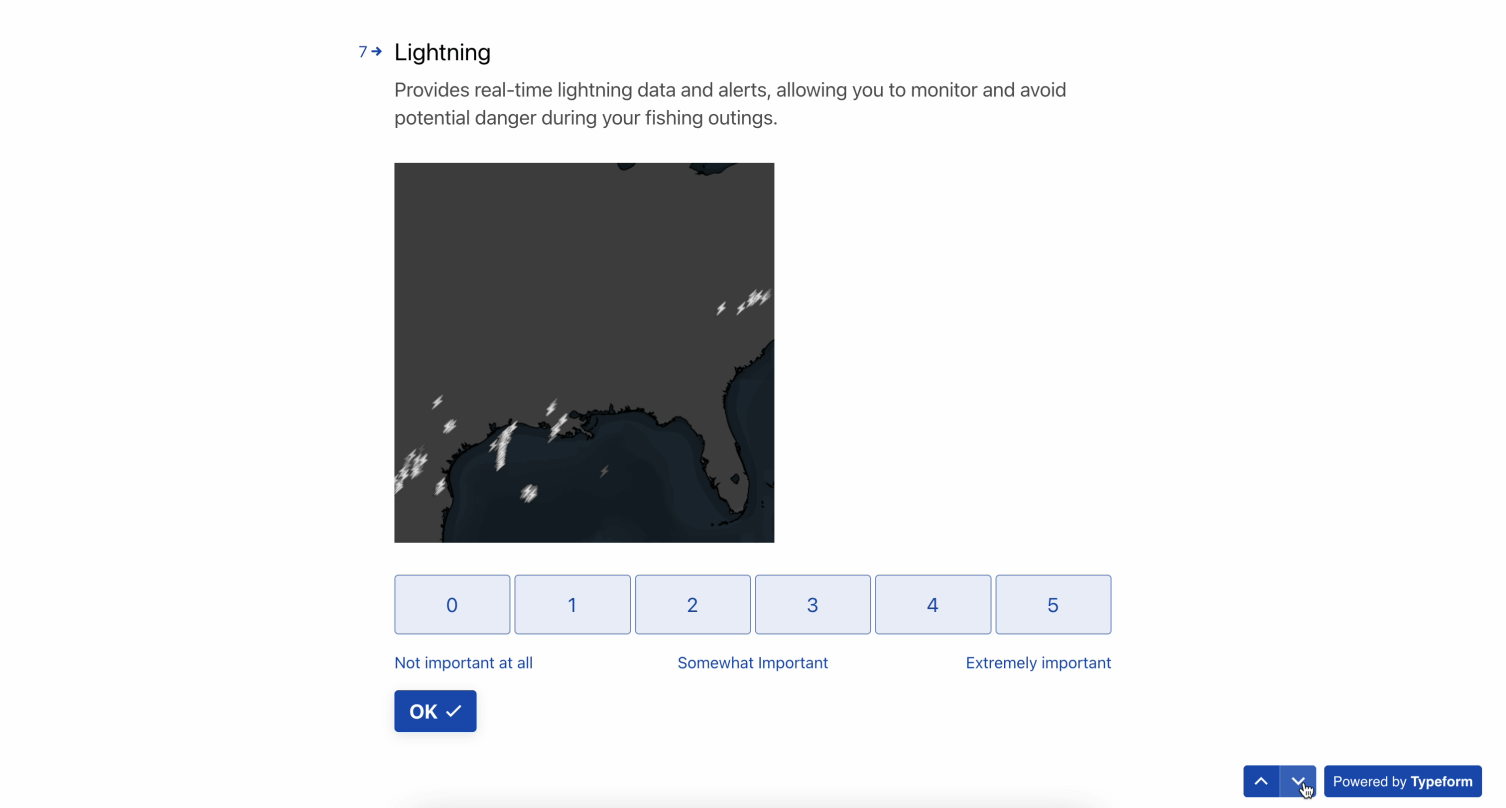Click the lightning map image
This screenshot has height=808, width=1506.
pyautogui.click(x=584, y=353)
